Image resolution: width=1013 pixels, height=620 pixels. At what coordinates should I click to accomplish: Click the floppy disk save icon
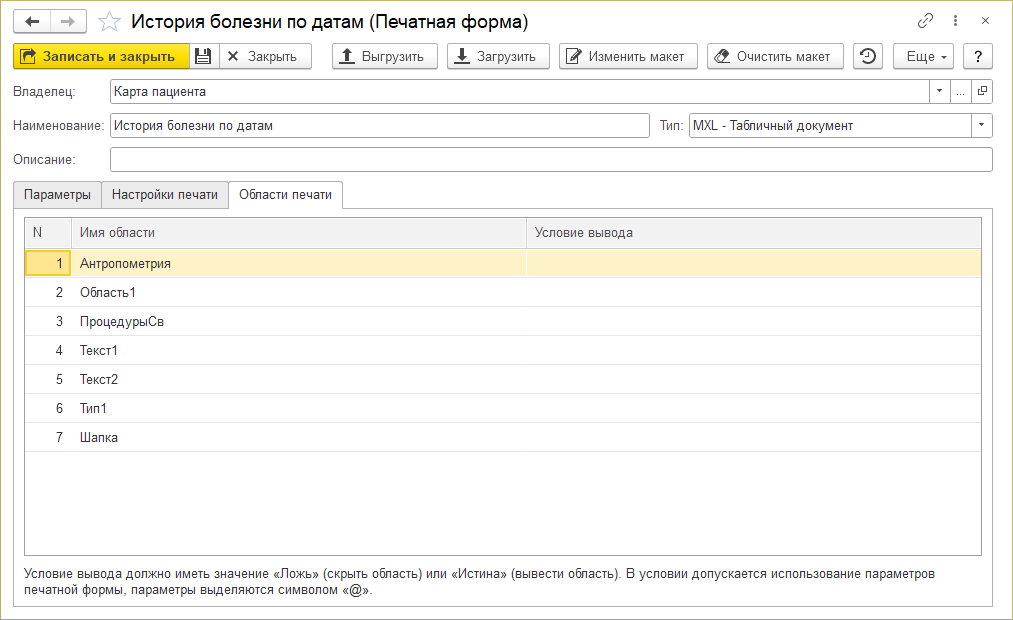point(203,57)
